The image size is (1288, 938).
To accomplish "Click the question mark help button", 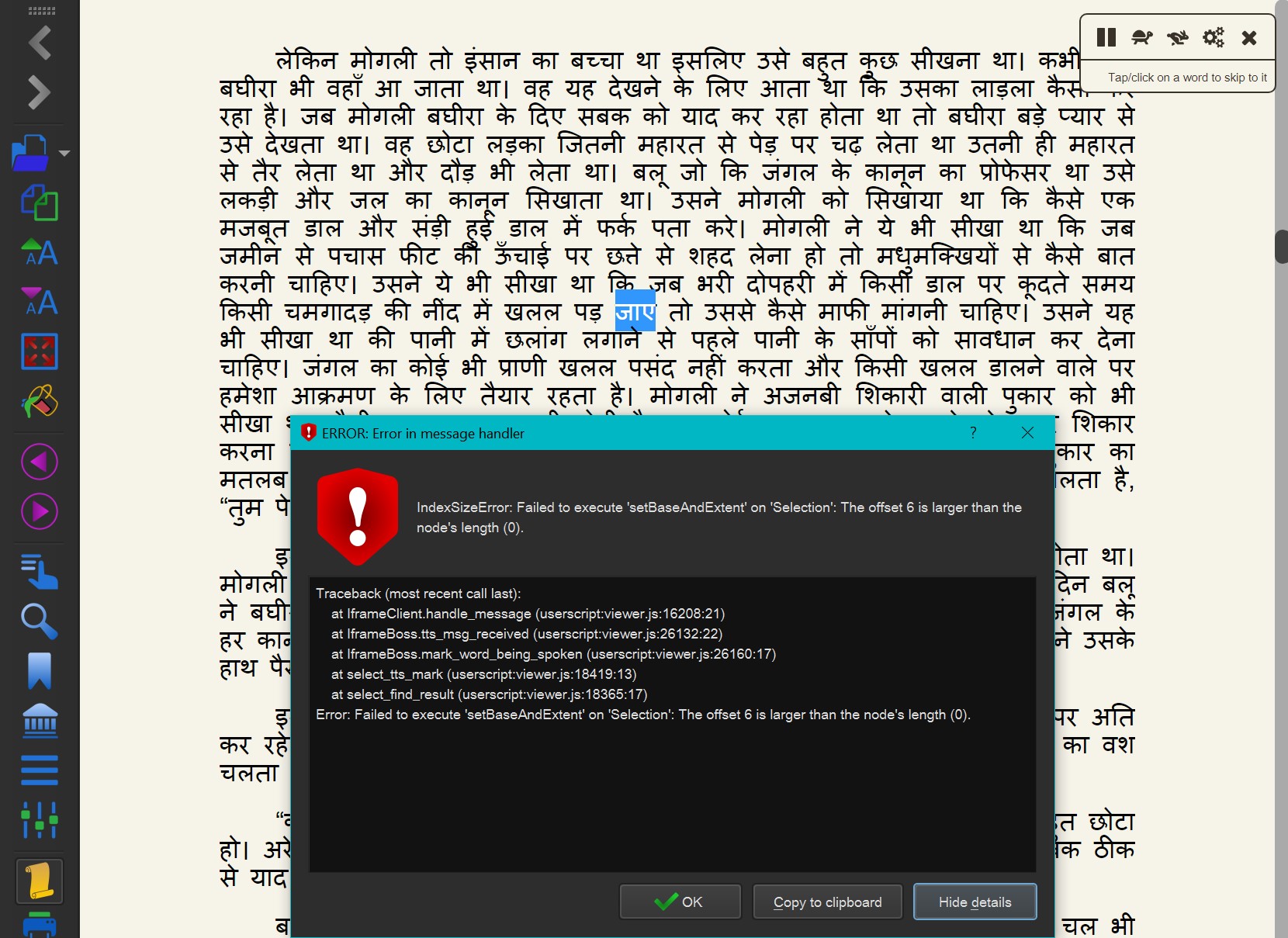I will tap(973, 433).
